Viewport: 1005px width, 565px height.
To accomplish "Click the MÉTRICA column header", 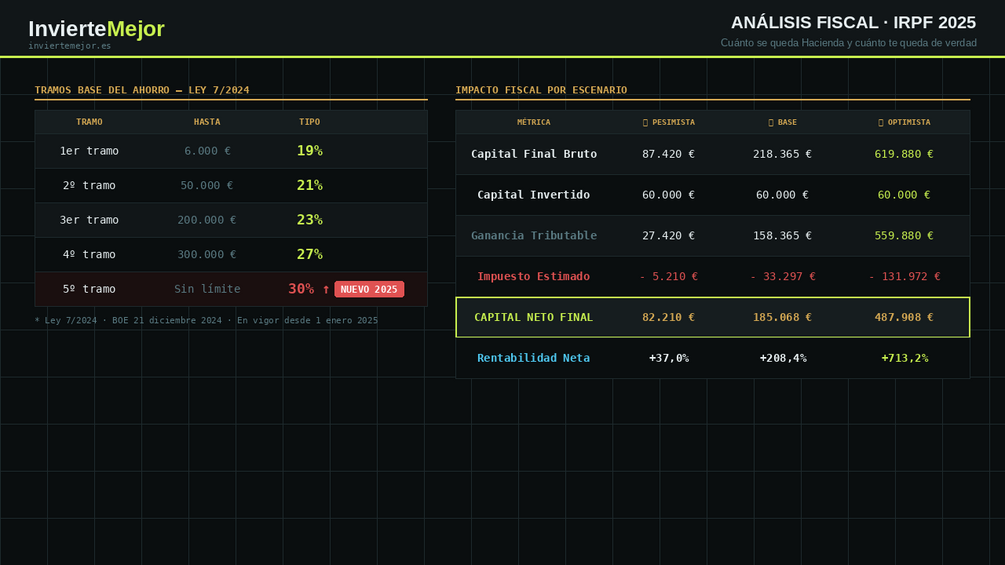I will pyautogui.click(x=534, y=122).
